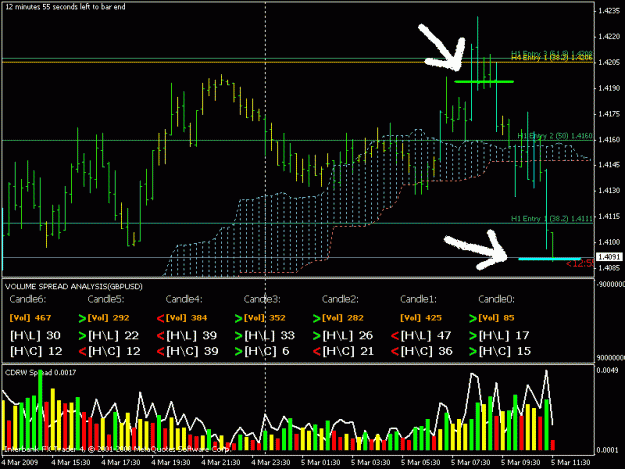Pick the '[H\C] 39' reading under Candle4
This screenshot has width=625, height=469.
193,351
